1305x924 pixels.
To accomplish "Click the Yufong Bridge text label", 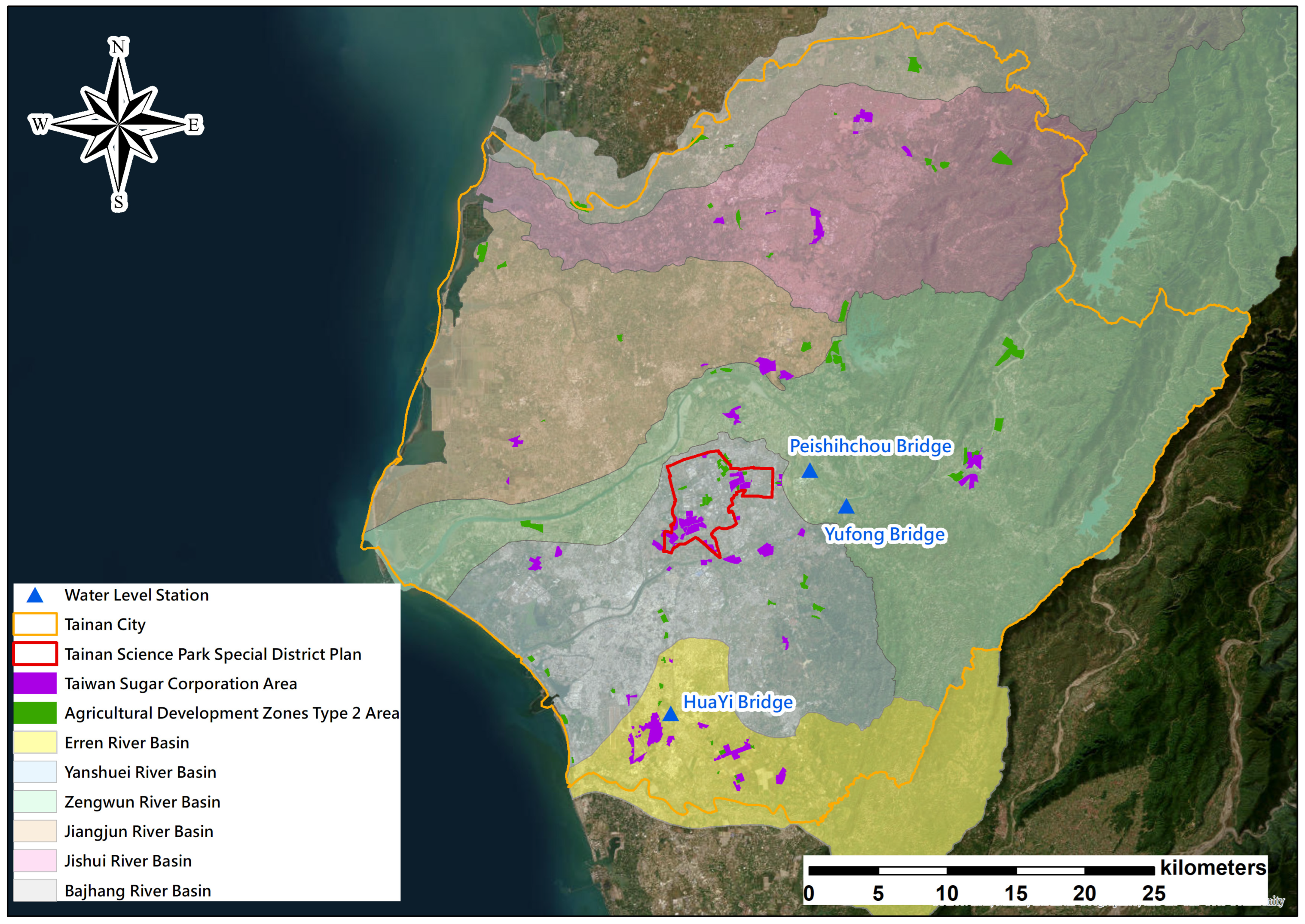I will [x=885, y=535].
